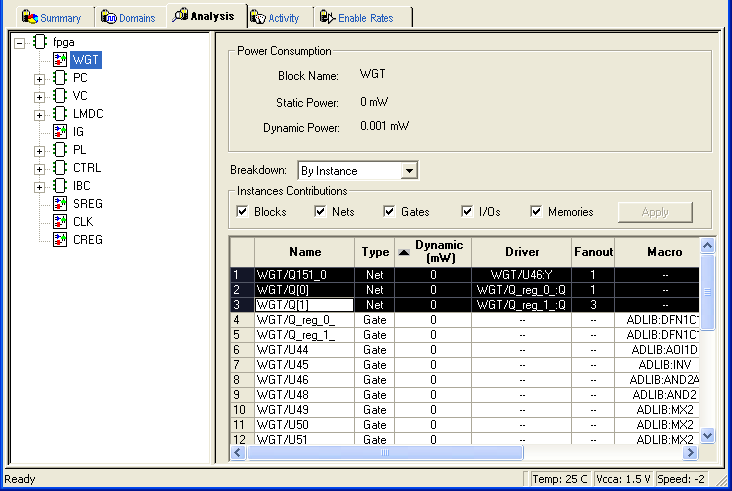Image resolution: width=732 pixels, height=491 pixels.
Task: Select the WGT/U49 table row
Action: pos(465,410)
